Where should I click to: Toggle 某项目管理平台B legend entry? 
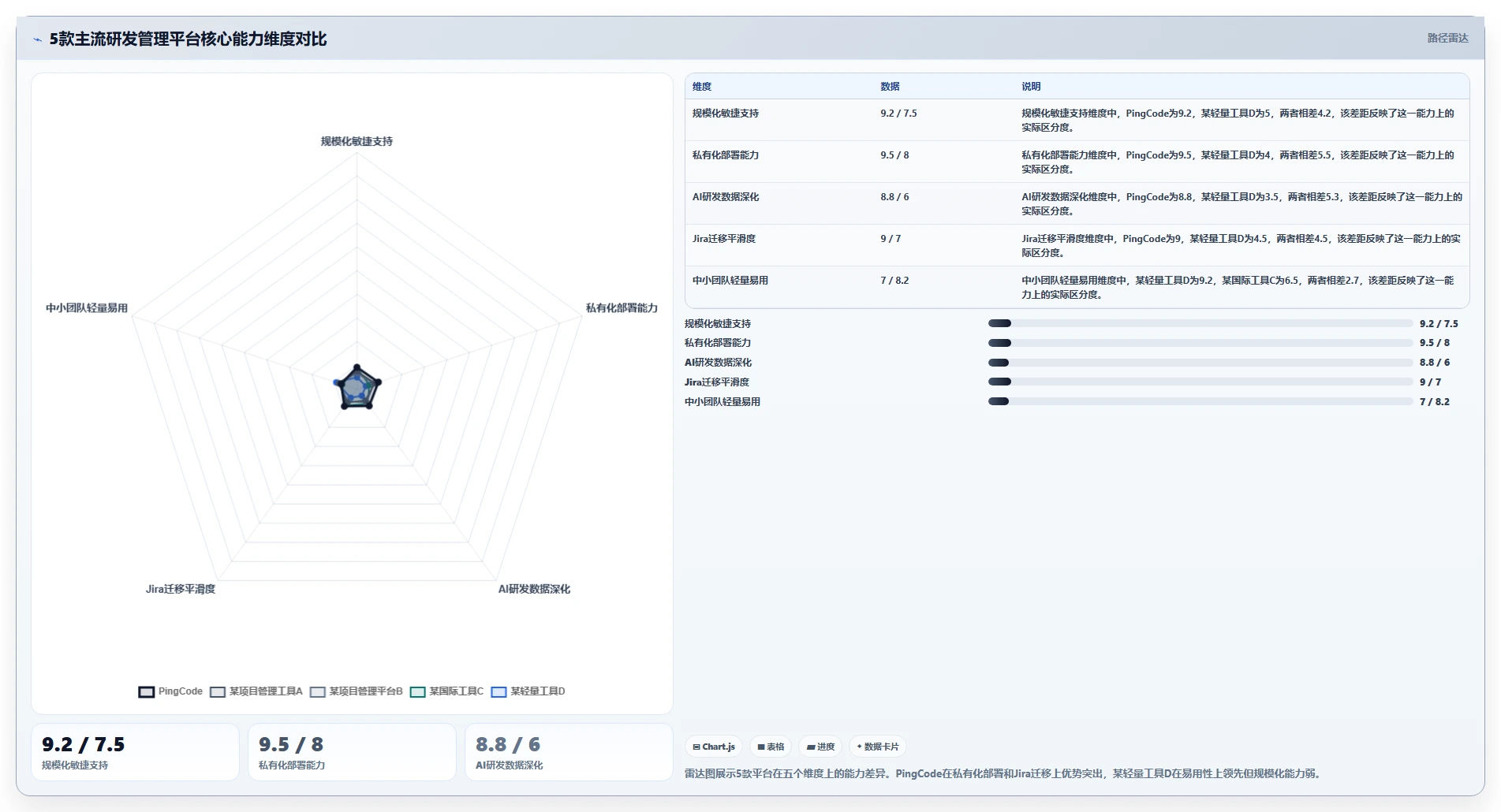357,691
